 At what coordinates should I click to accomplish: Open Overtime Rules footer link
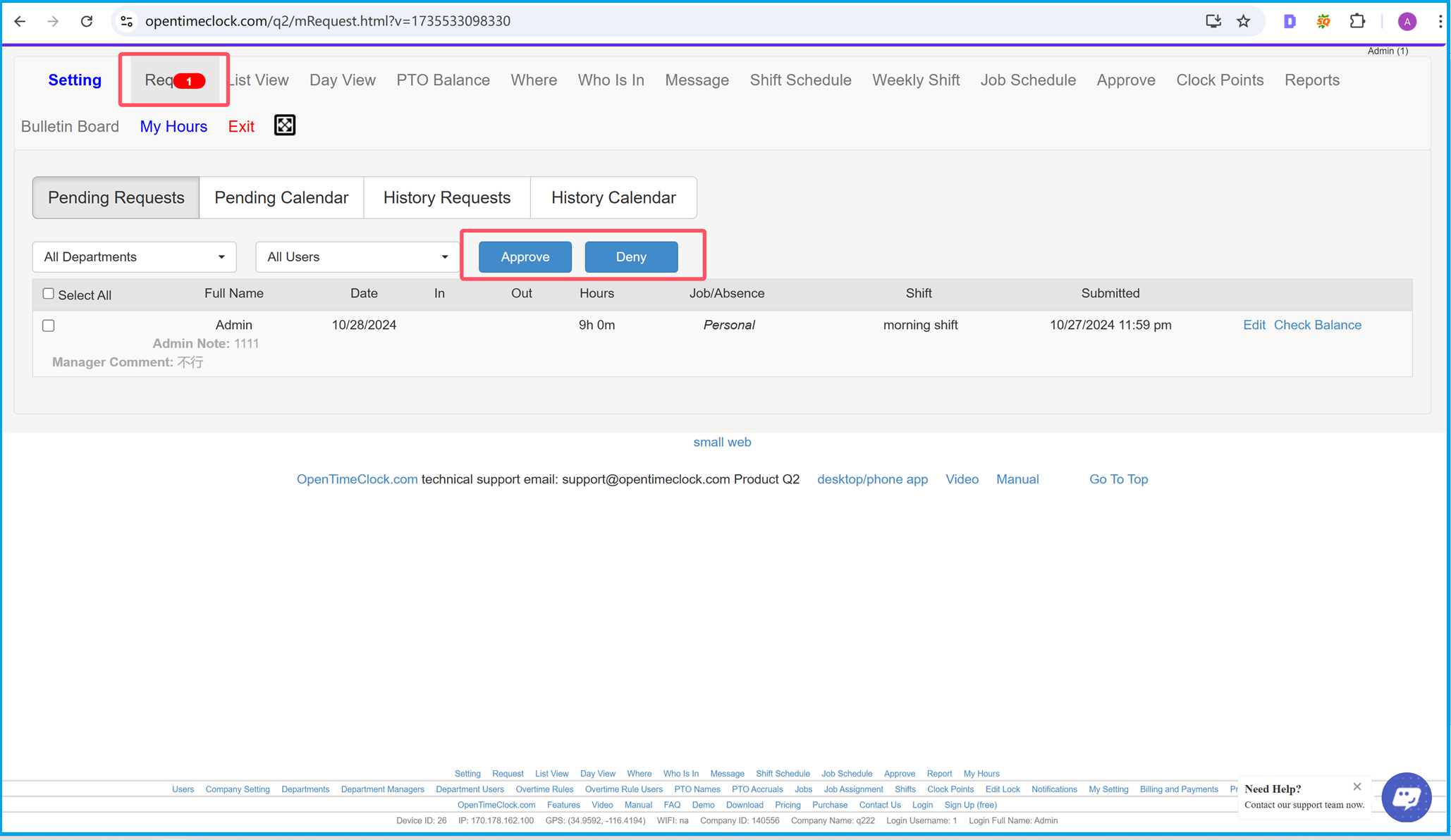click(x=544, y=789)
